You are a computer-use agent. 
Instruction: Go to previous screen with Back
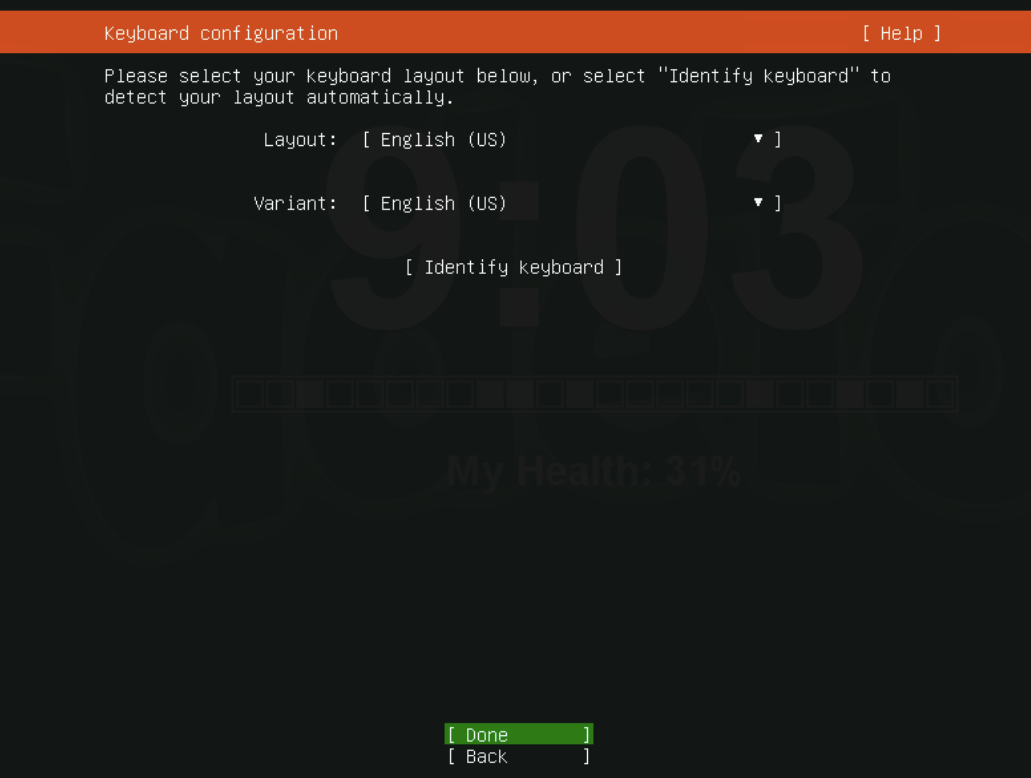point(519,756)
